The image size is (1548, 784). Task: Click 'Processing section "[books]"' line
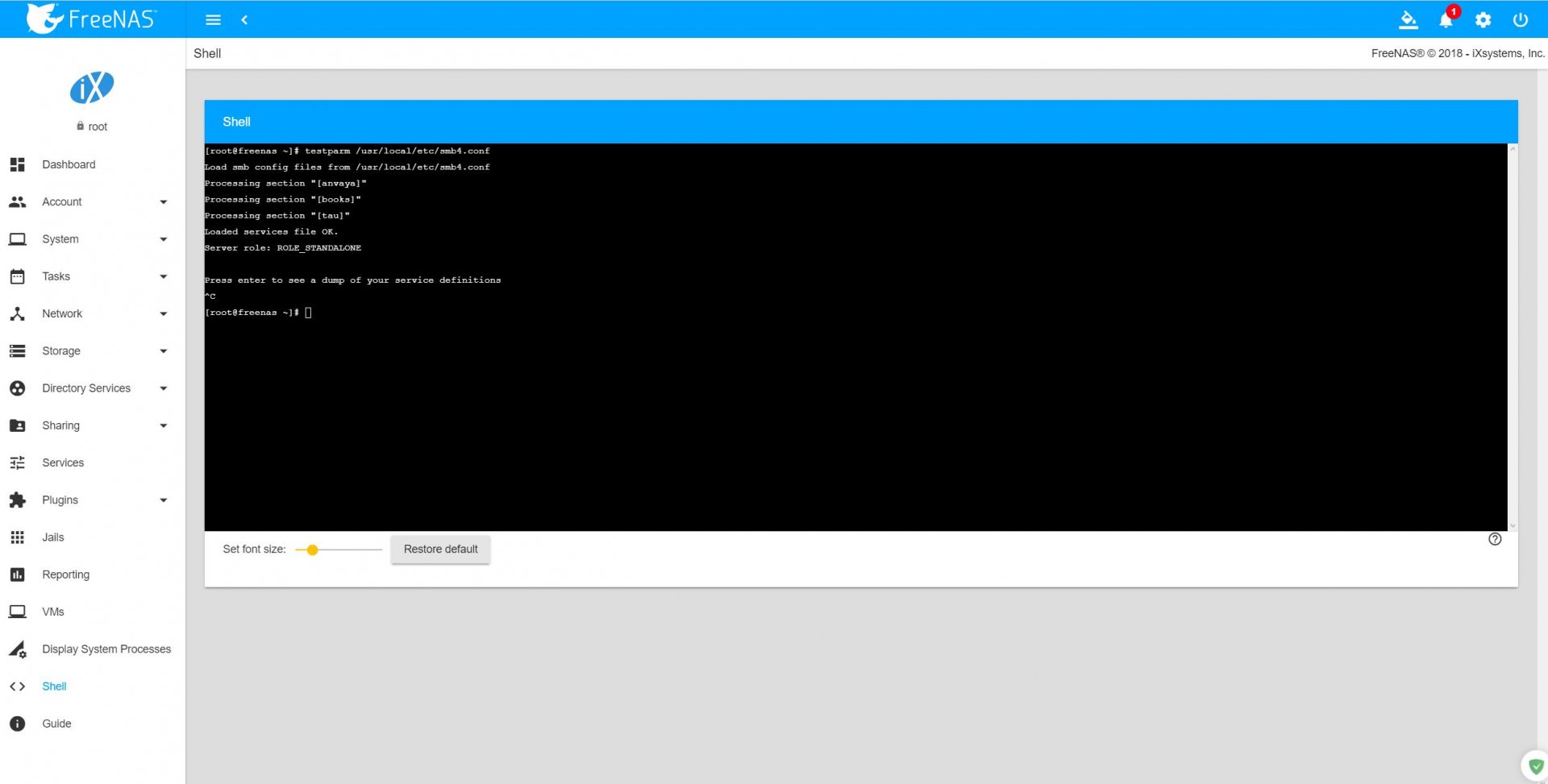[x=282, y=200]
